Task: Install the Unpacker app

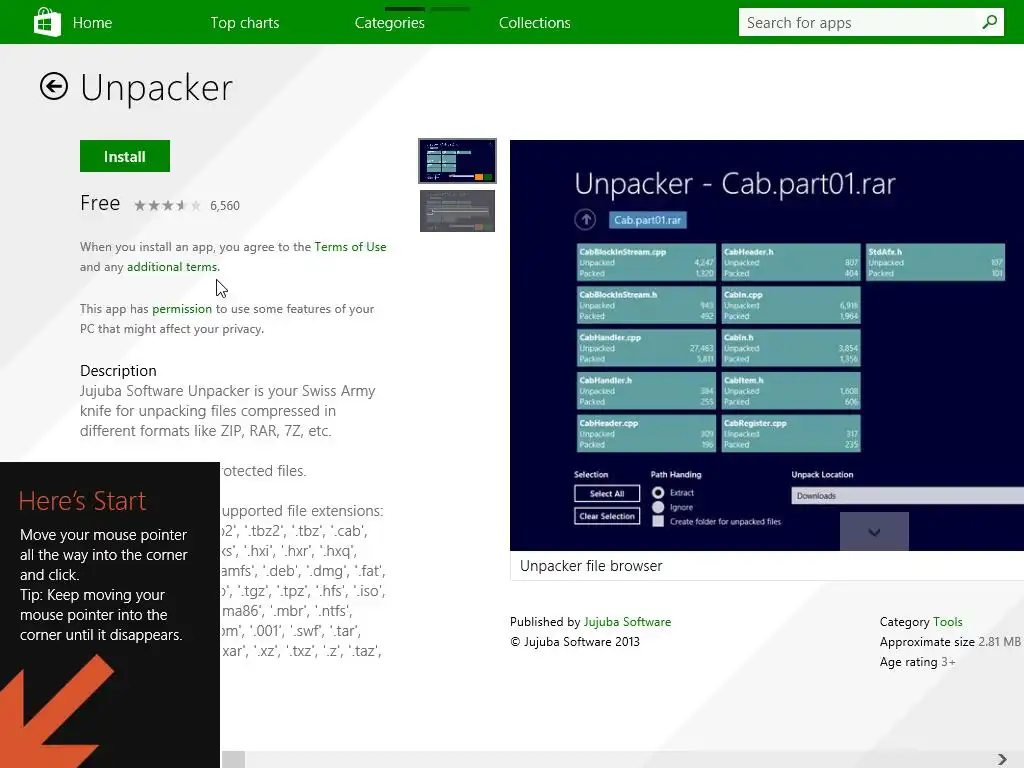Action: [x=125, y=156]
